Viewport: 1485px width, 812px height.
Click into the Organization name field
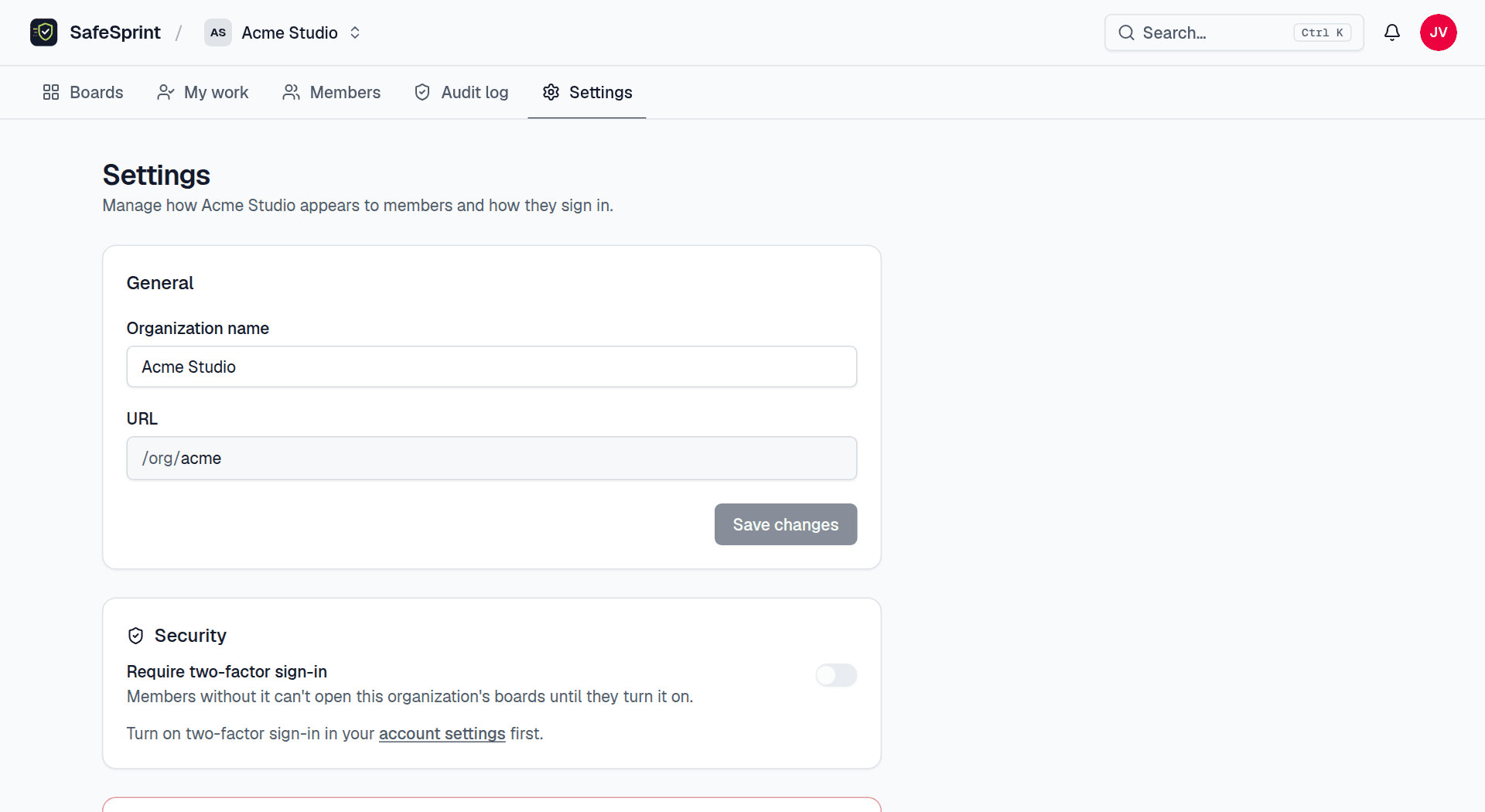click(492, 367)
